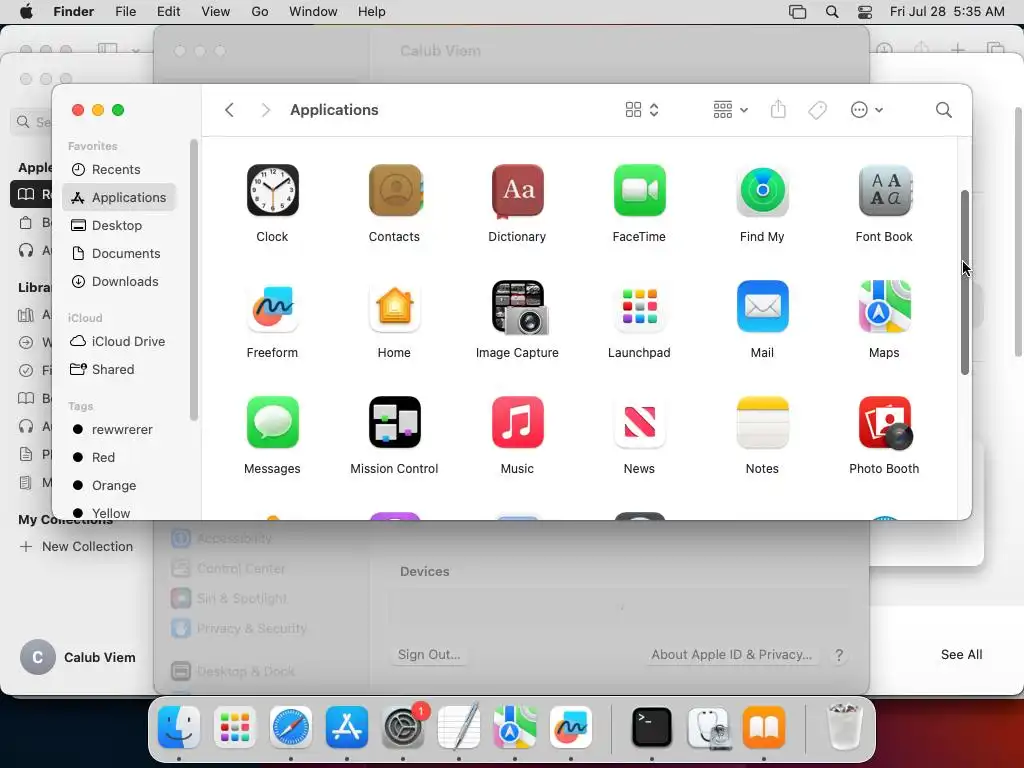1024x768 pixels.
Task: Open the Notes app
Action: pos(762,422)
